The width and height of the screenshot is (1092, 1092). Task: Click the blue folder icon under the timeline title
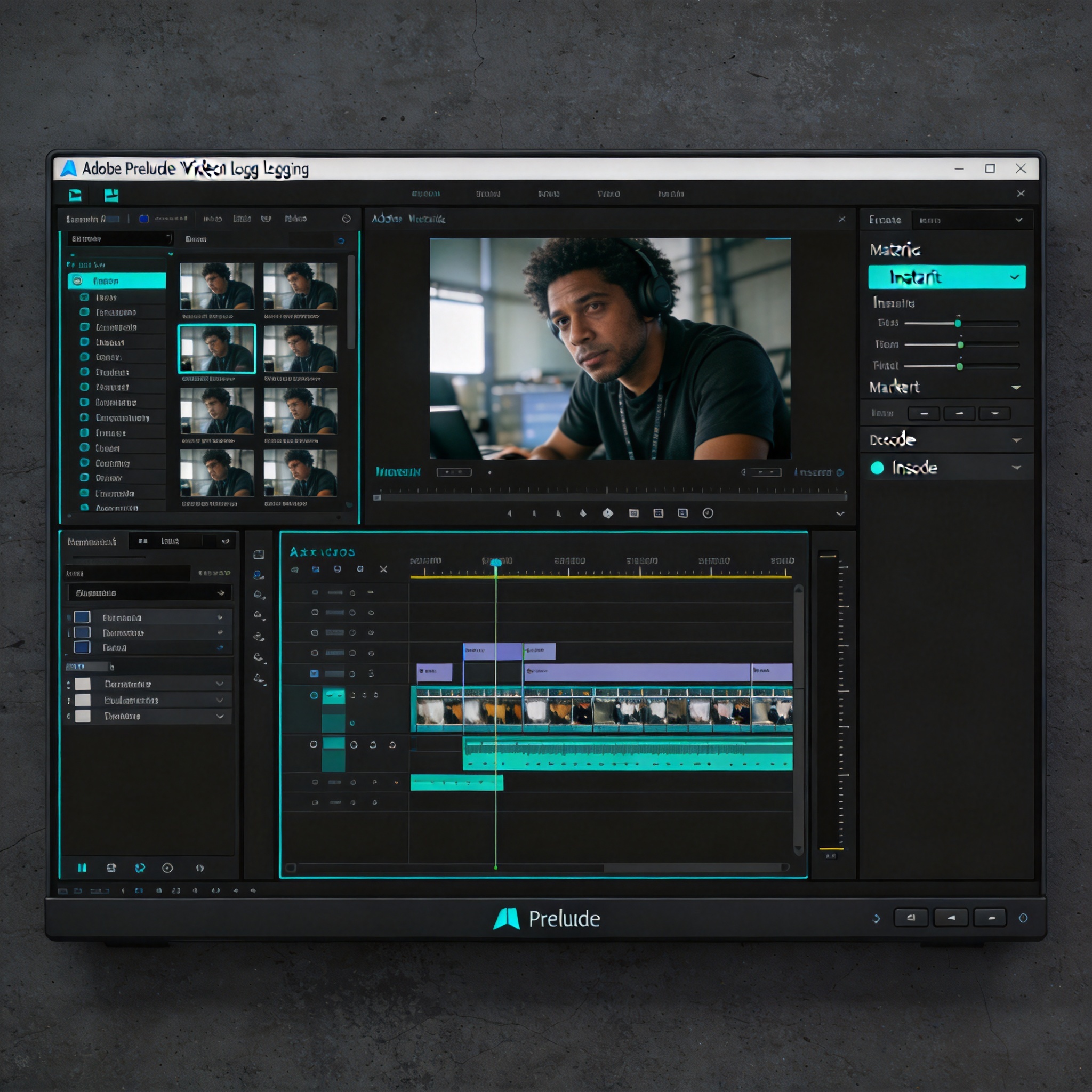[316, 569]
